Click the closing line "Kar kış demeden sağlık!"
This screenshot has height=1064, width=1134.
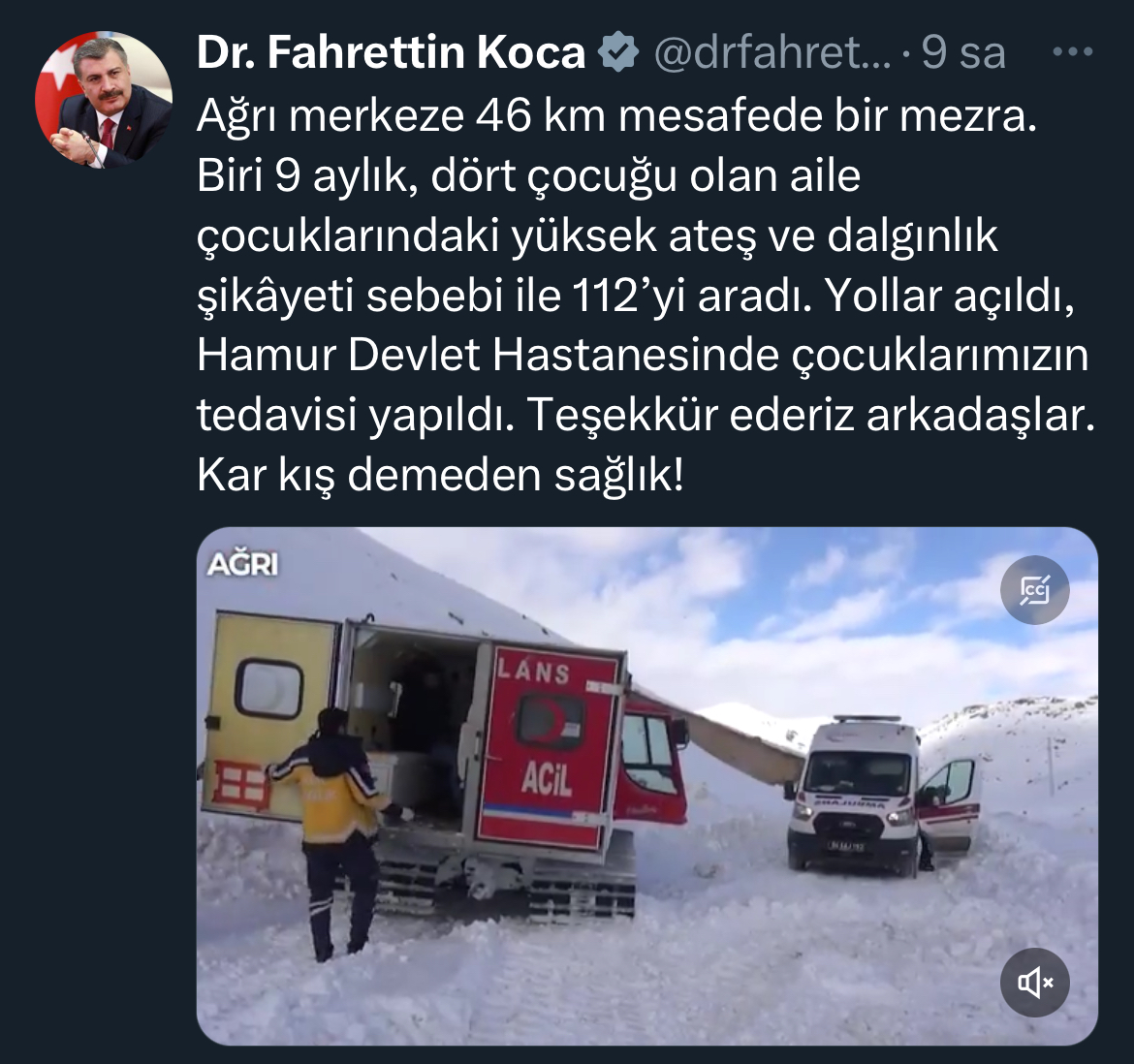click(440, 475)
